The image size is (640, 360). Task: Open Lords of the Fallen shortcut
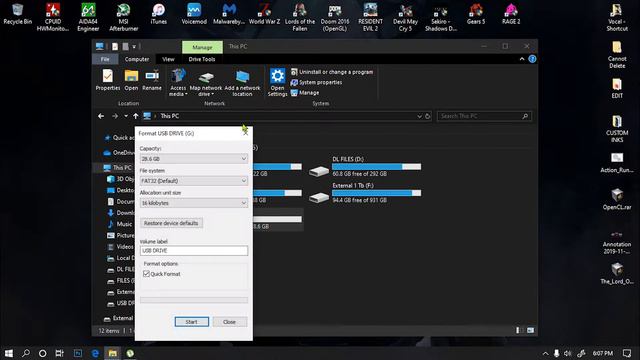coord(300,17)
